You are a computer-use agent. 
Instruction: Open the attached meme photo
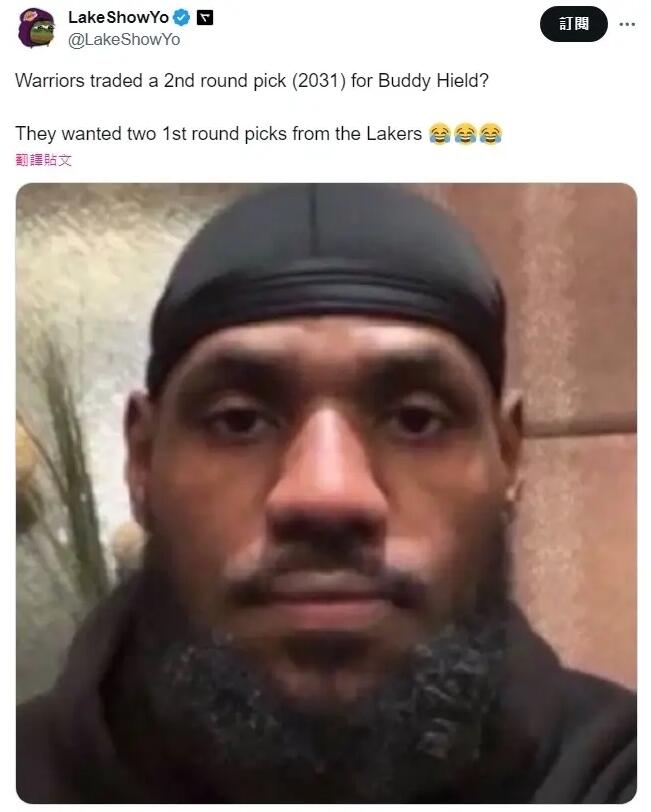[326, 493]
